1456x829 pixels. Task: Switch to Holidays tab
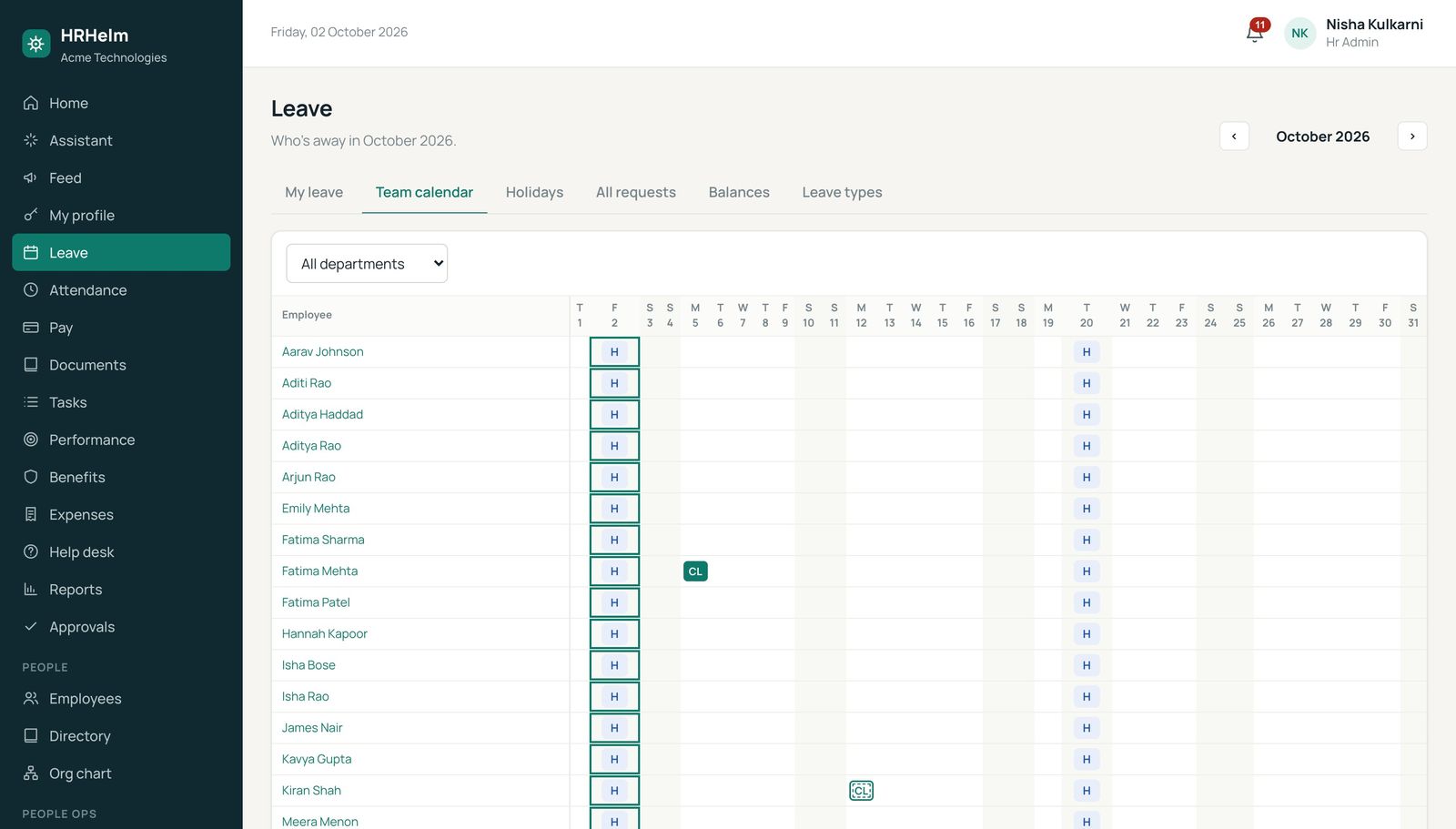(x=534, y=192)
